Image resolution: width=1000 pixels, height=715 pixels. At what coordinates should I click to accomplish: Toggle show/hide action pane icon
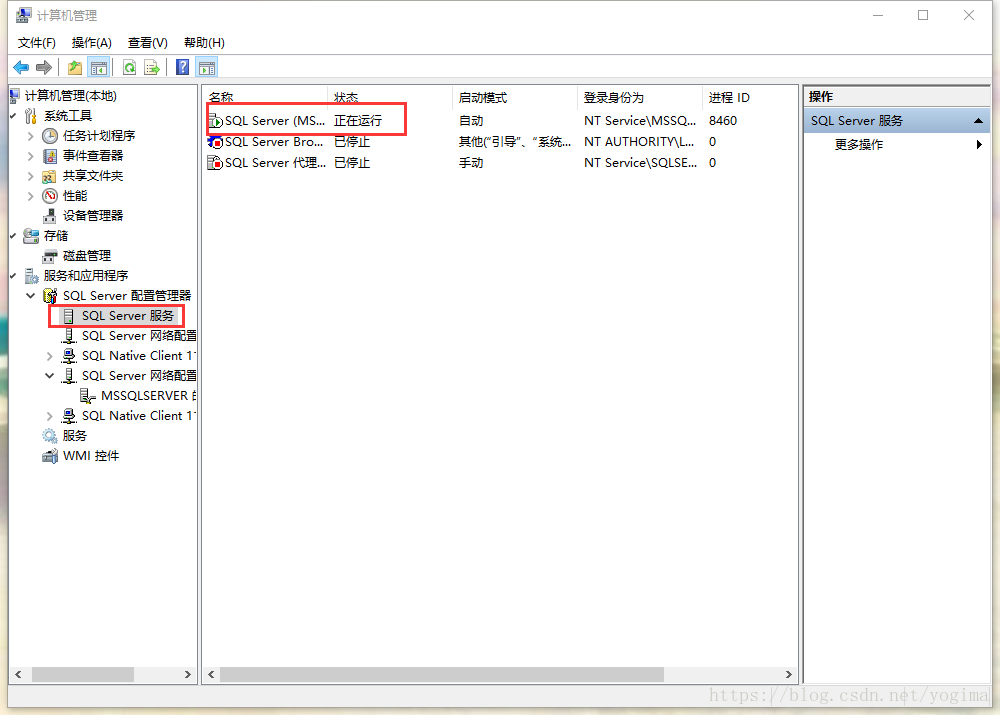click(x=207, y=68)
